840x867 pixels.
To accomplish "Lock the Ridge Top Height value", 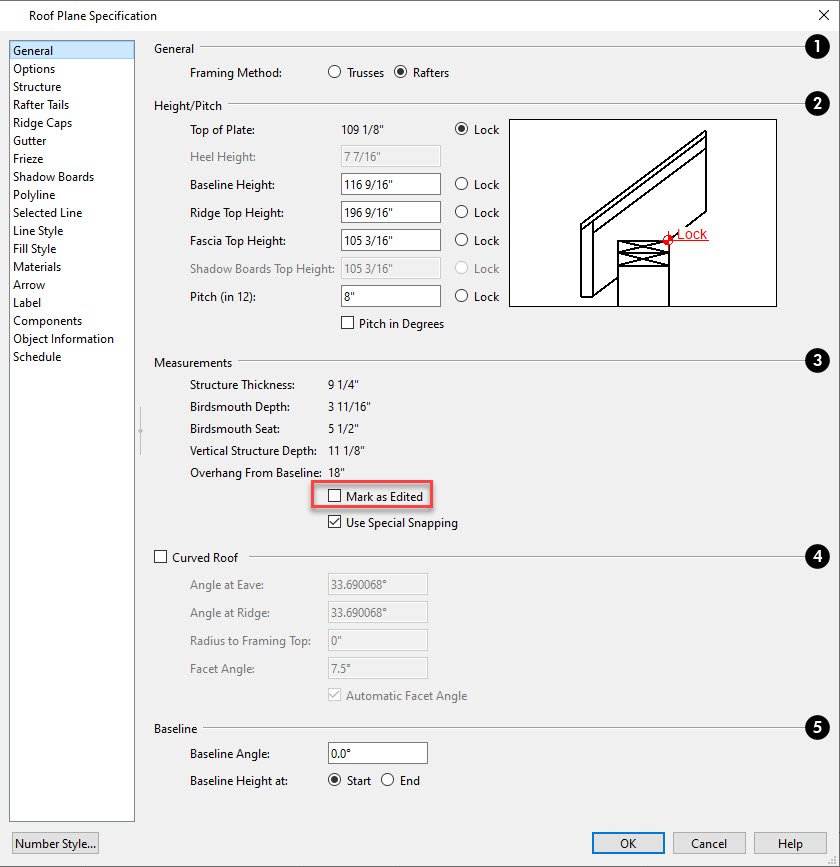I will (461, 212).
